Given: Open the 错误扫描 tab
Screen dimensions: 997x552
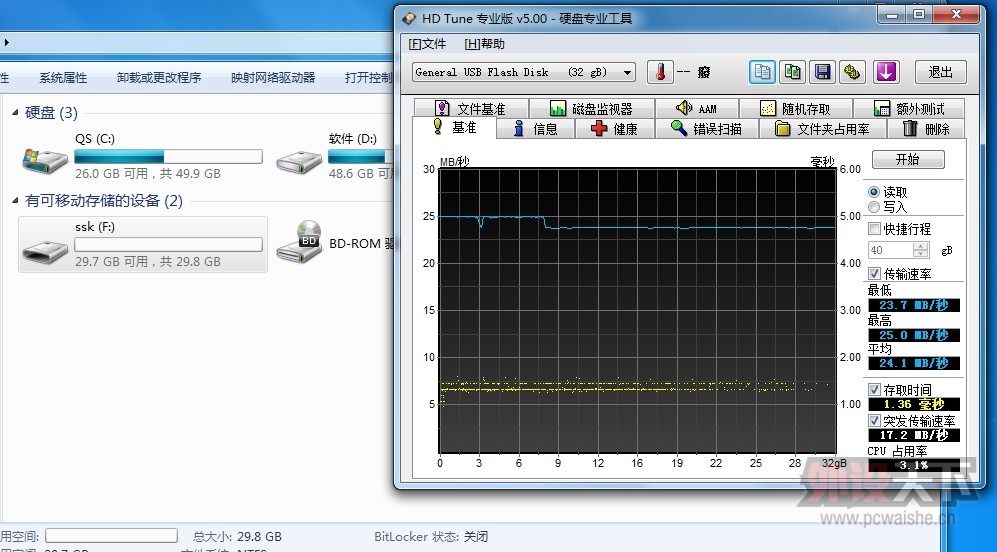Looking at the screenshot, I should (706, 129).
